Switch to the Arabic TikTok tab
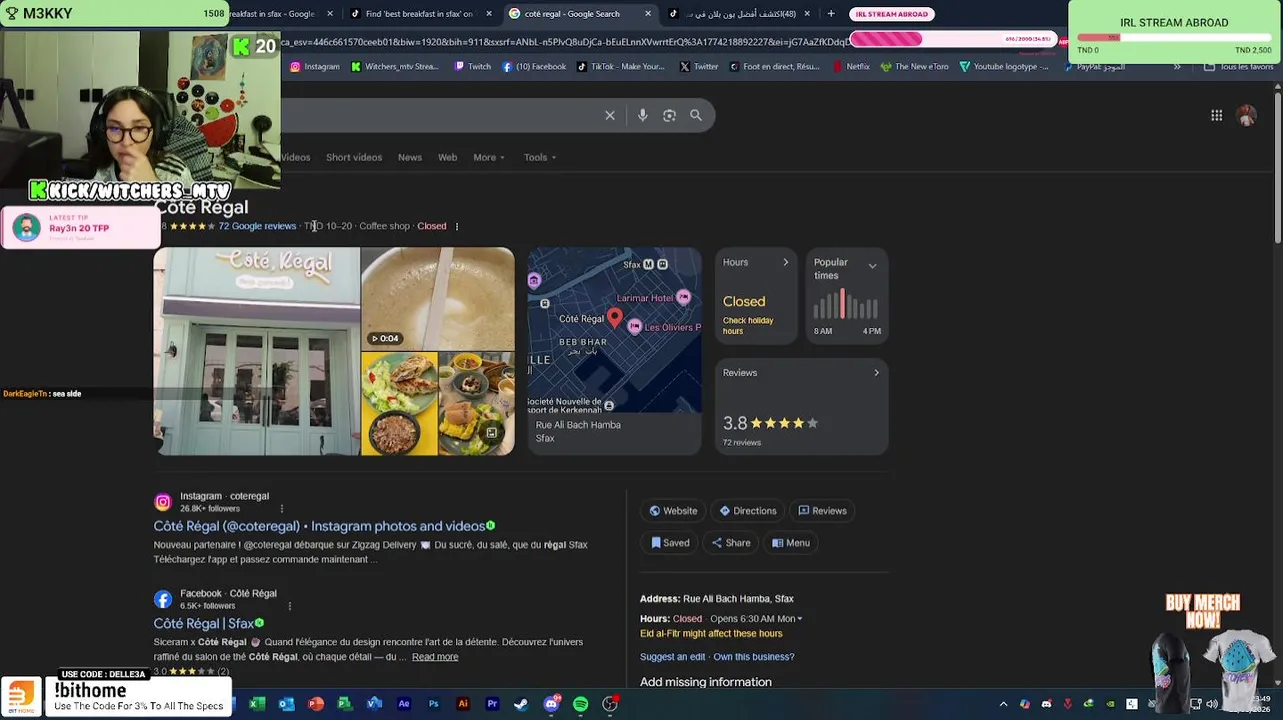The height and width of the screenshot is (720, 1283). [x=738, y=14]
